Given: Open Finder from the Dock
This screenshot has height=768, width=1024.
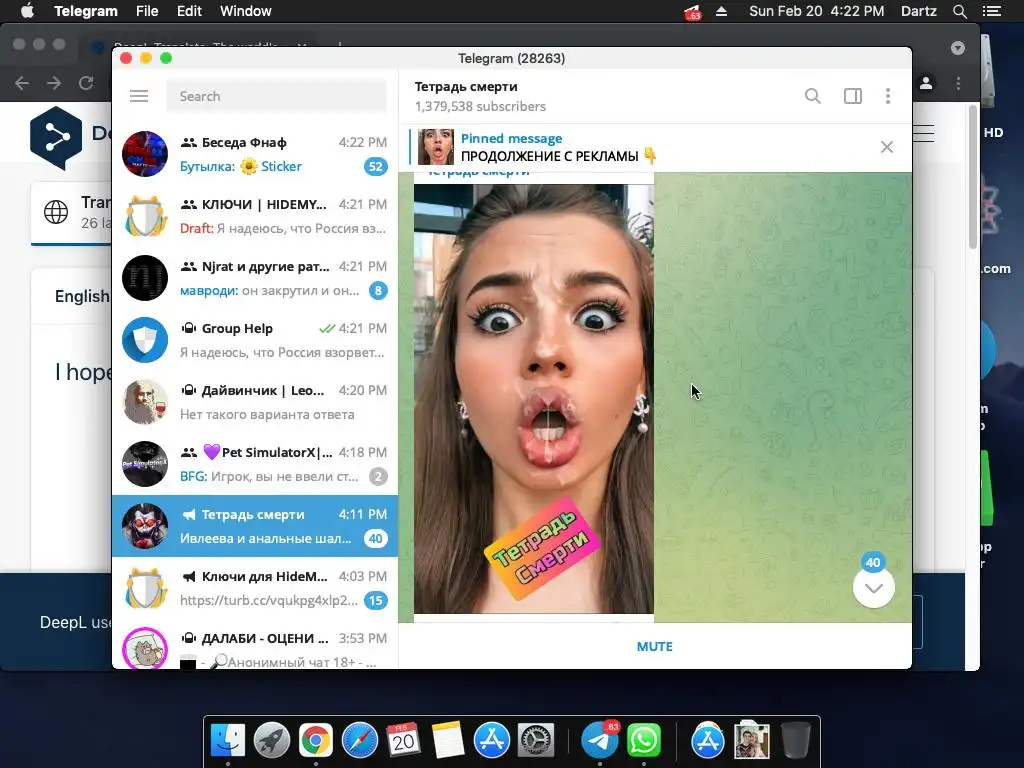Looking at the screenshot, I should pyautogui.click(x=228, y=741).
